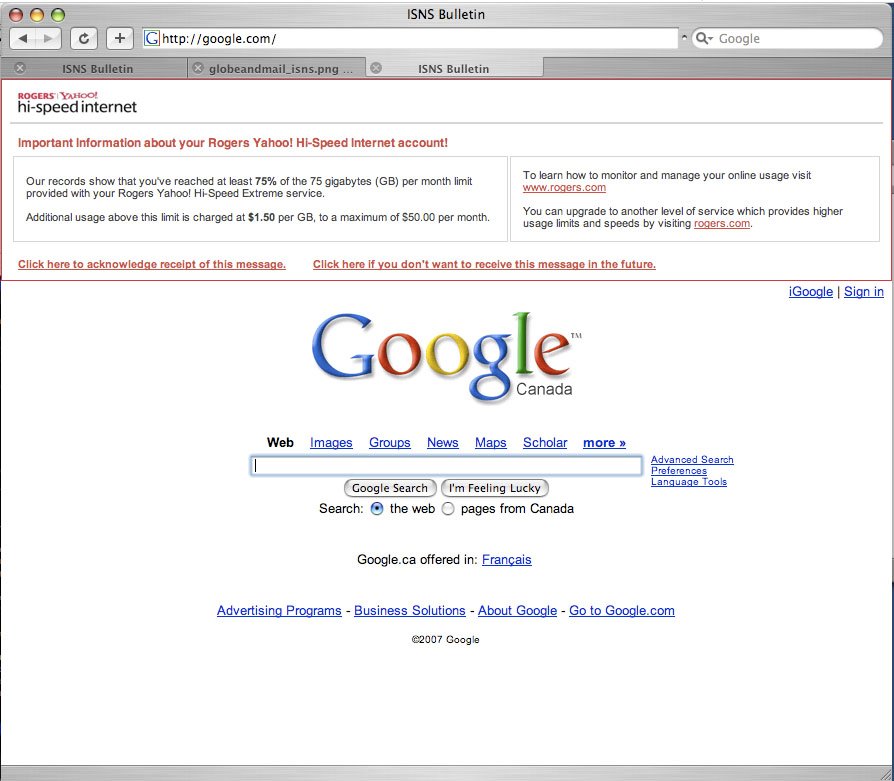
Task: Click the Google favicon in the address bar
Action: coord(151,38)
